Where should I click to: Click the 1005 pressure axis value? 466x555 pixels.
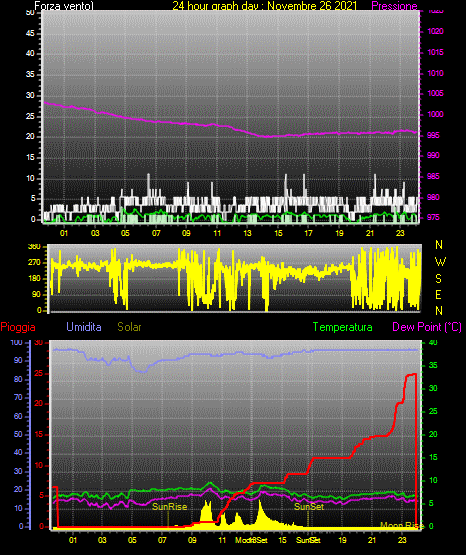click(435, 93)
